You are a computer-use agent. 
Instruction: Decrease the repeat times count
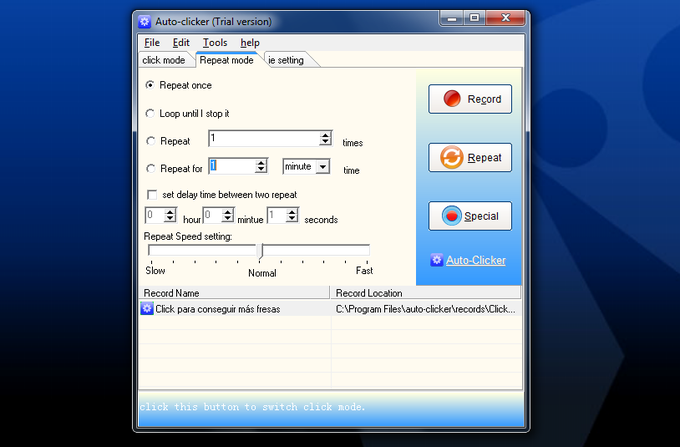point(325,142)
